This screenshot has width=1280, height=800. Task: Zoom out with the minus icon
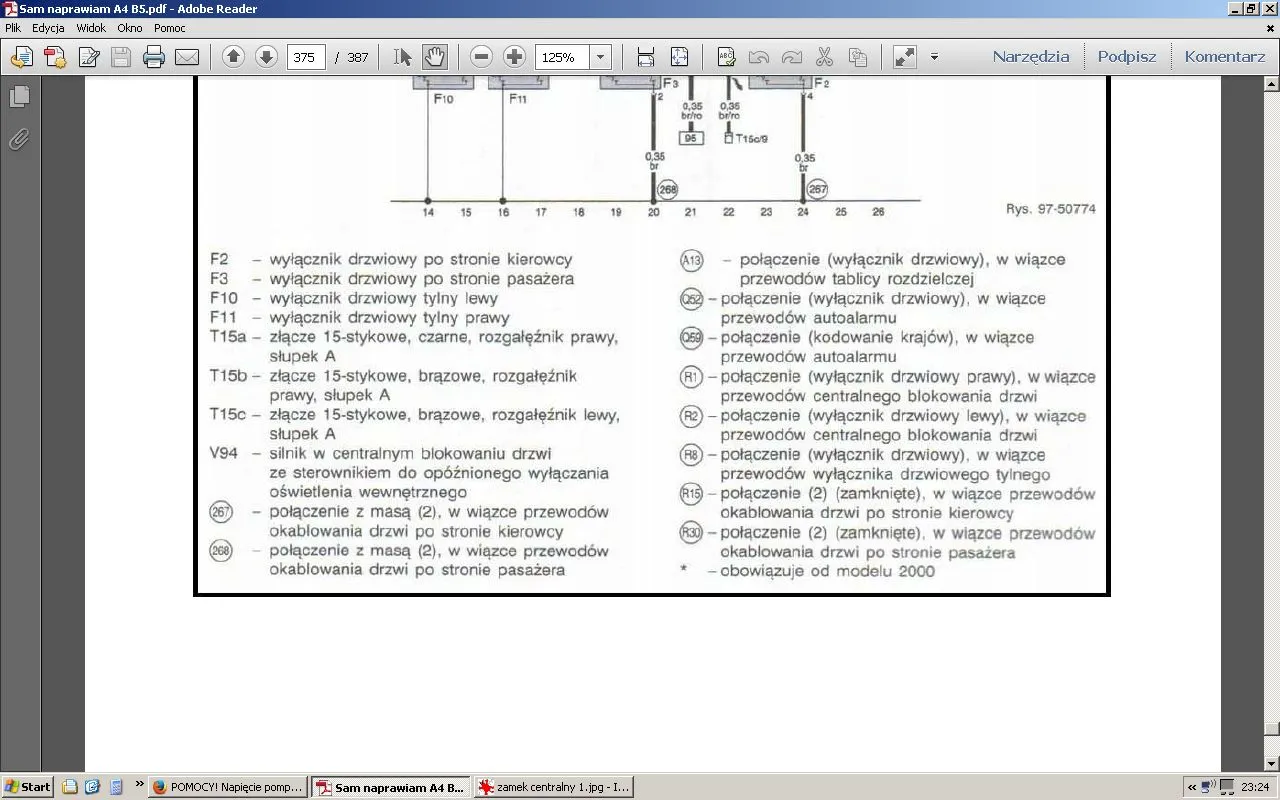point(481,57)
